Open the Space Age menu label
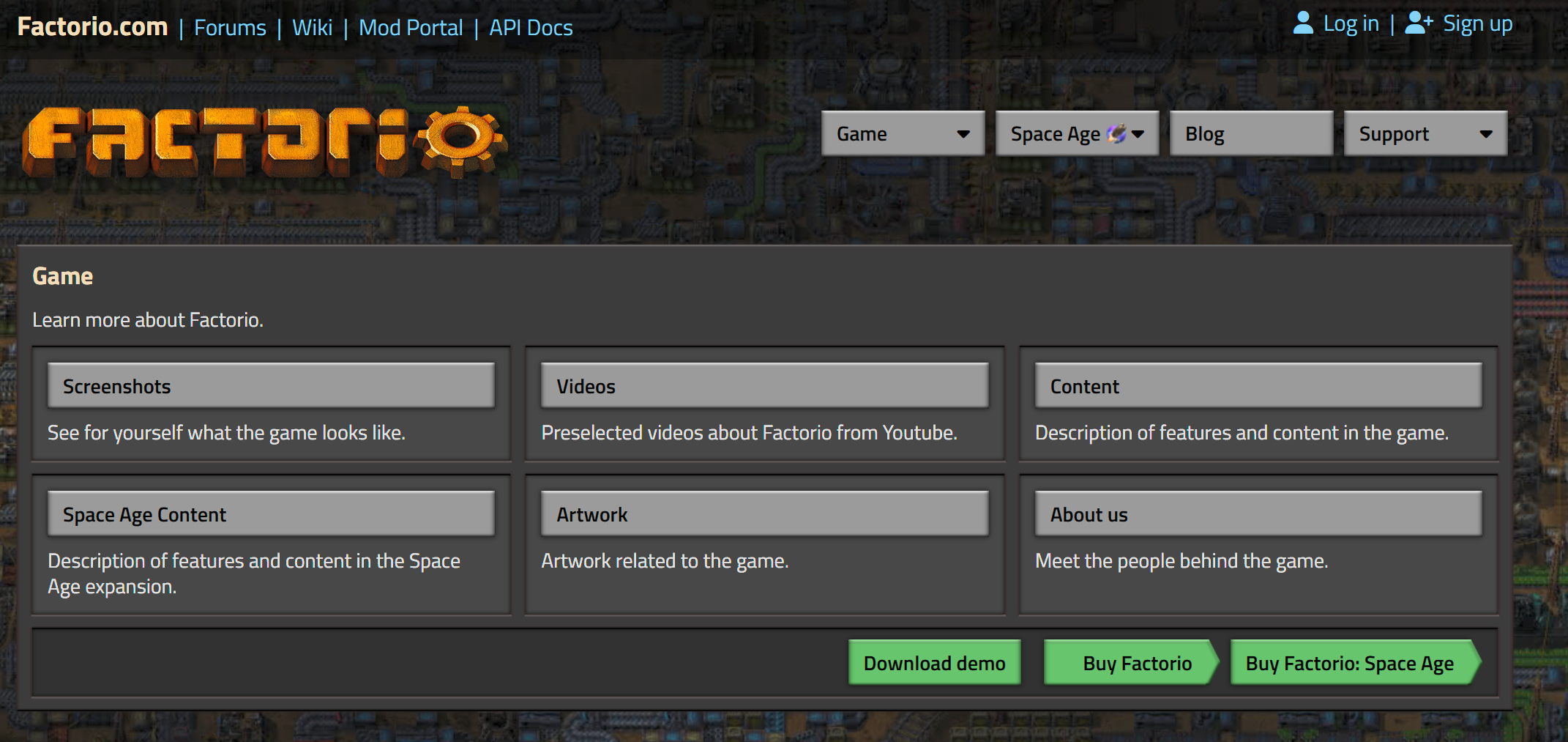Screen dimensions: 1568x742 point(1055,134)
